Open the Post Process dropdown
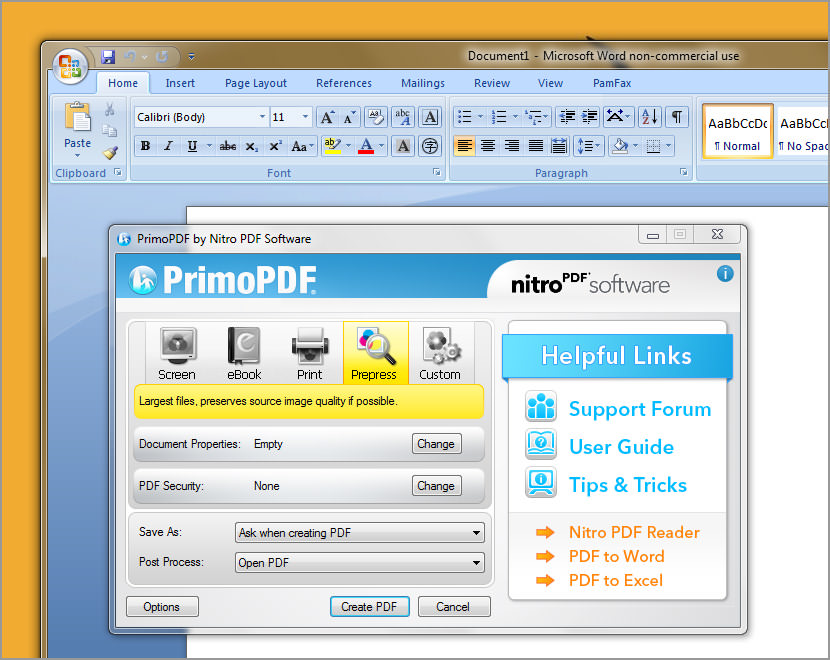Screen dimensions: 830x660 point(477,562)
